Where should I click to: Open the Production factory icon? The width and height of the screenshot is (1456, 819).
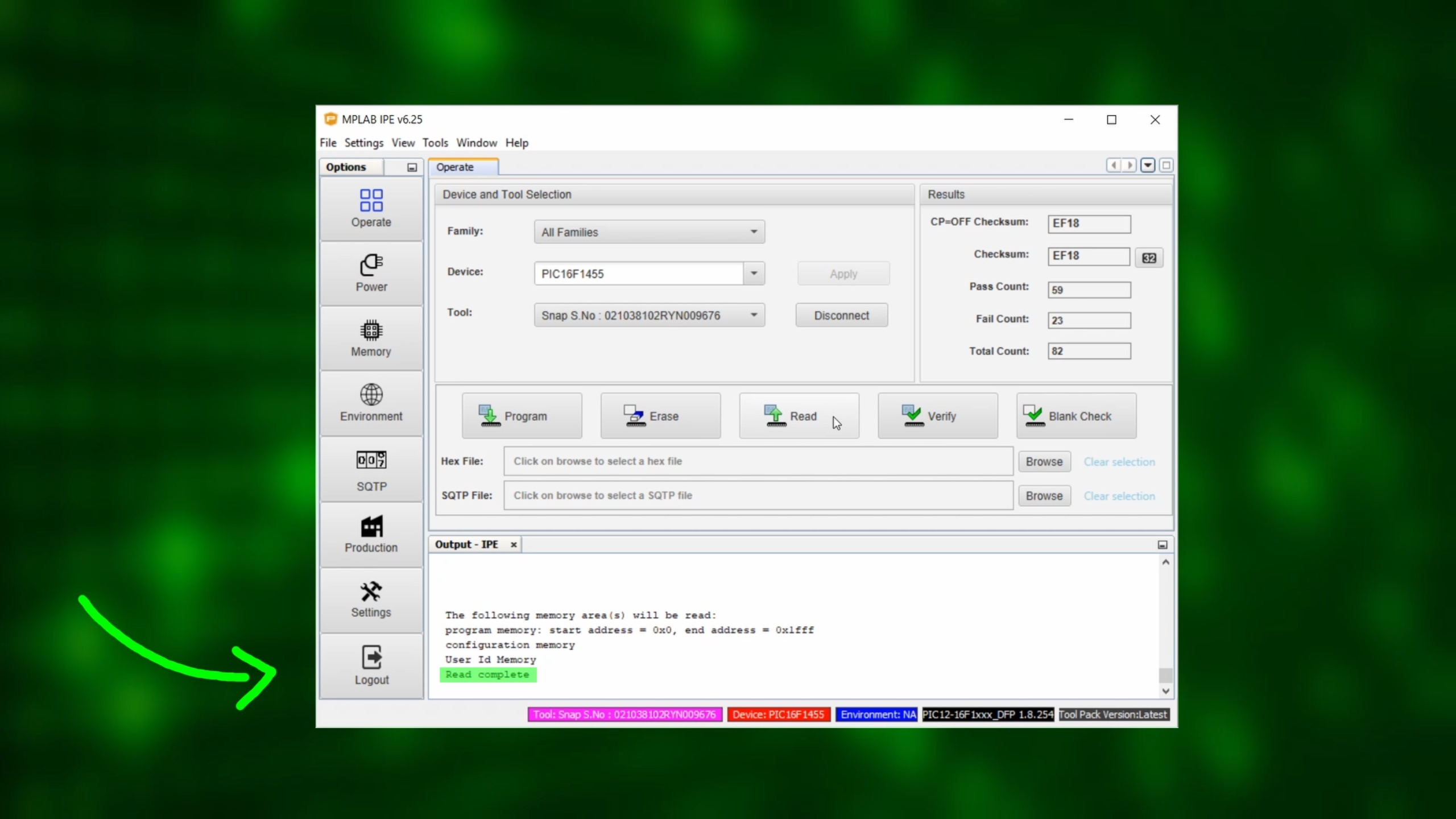click(x=371, y=527)
